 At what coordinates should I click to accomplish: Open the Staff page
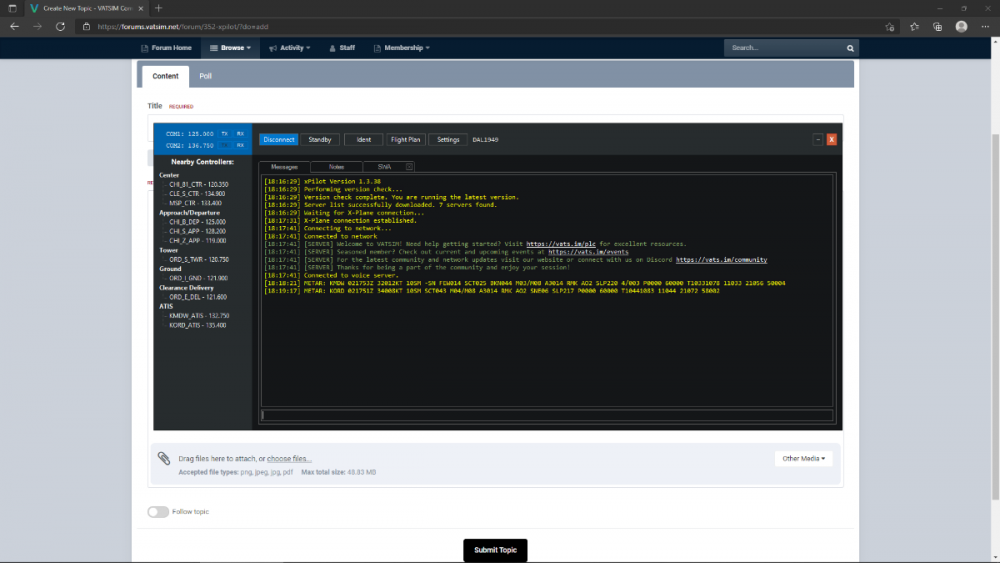click(342, 48)
